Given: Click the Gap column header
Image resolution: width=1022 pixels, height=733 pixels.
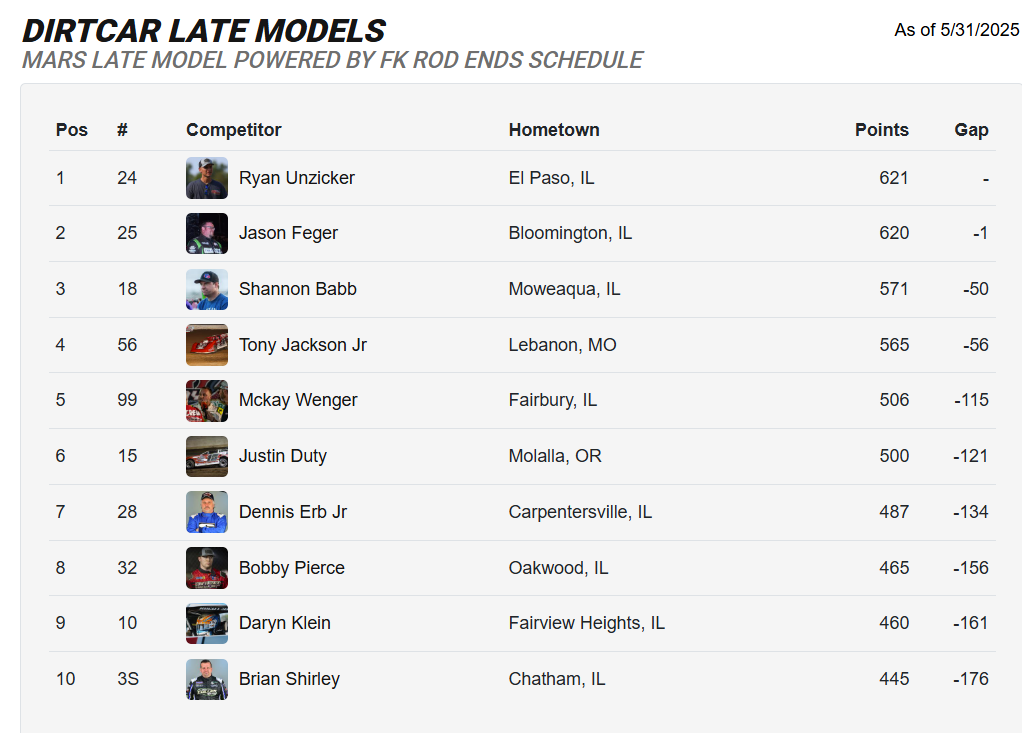Looking at the screenshot, I should click(x=971, y=130).
